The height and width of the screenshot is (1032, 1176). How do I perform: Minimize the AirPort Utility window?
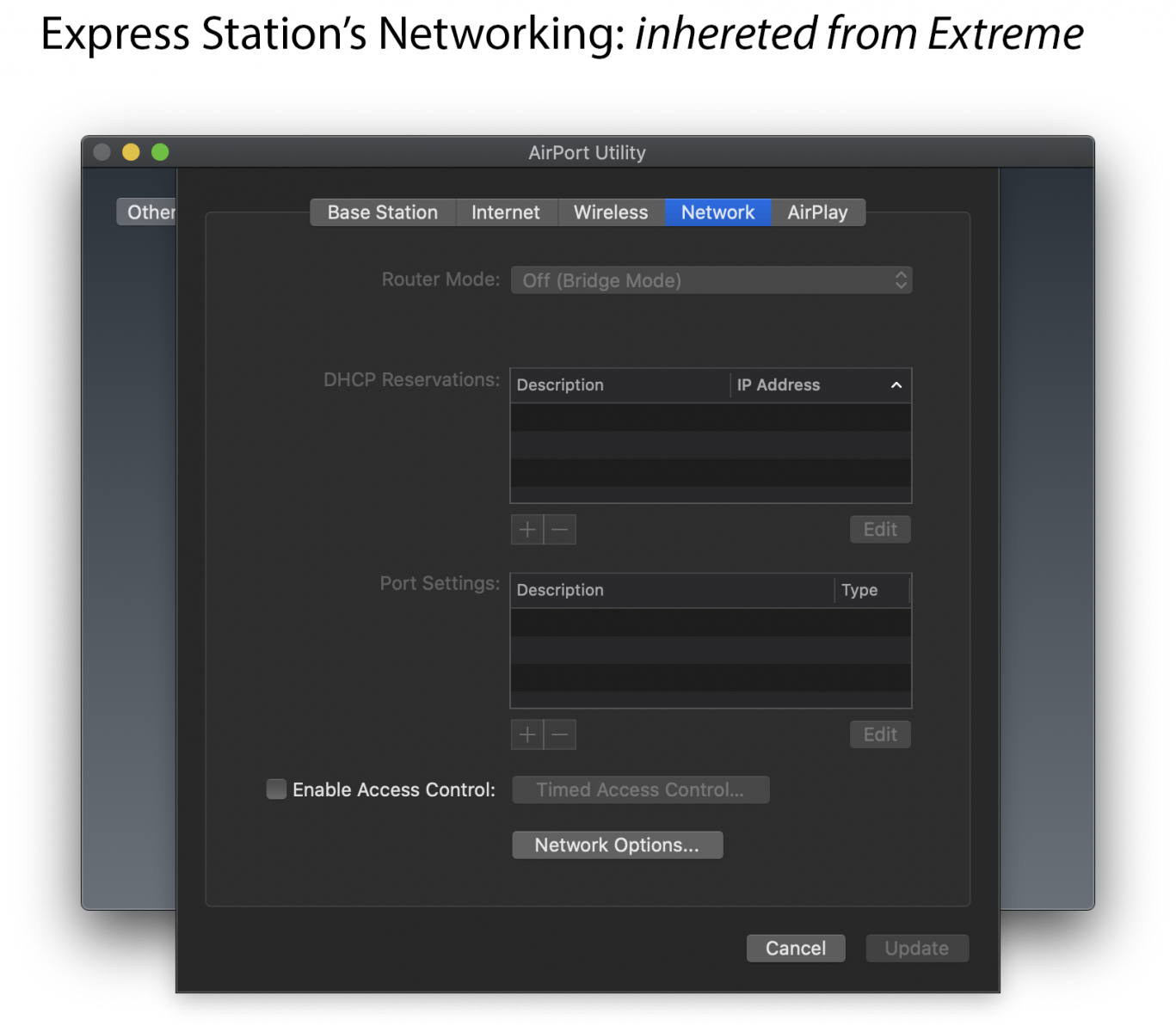(131, 152)
